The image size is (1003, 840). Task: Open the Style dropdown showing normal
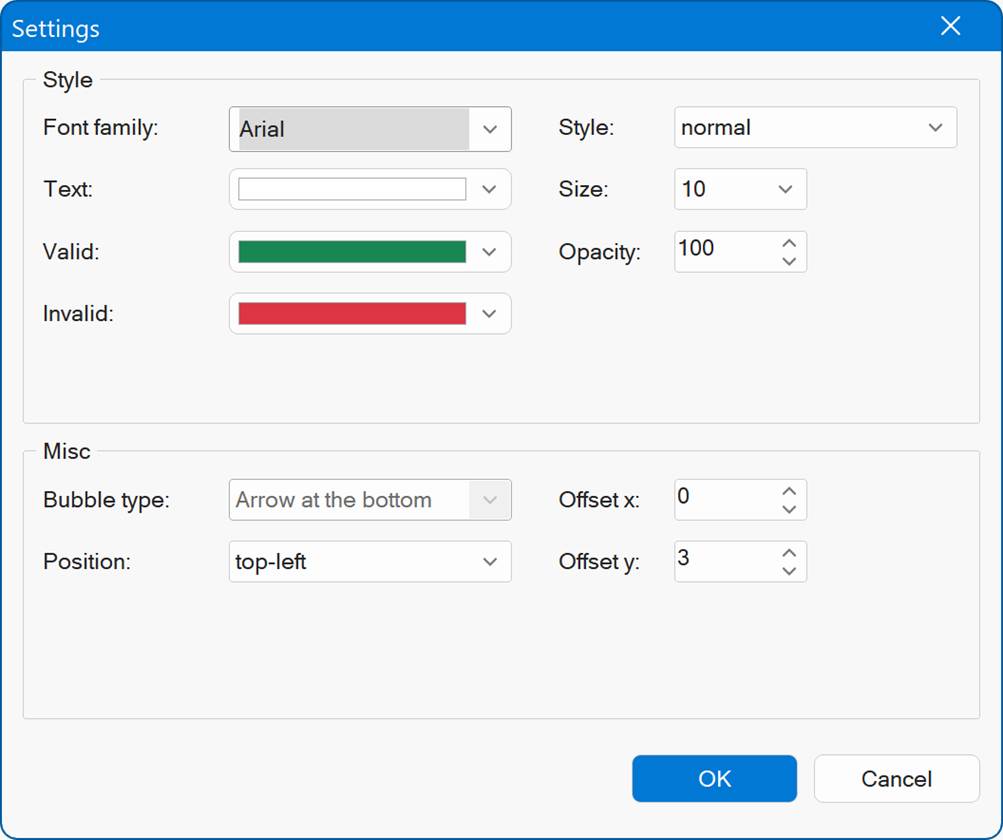pyautogui.click(x=935, y=128)
